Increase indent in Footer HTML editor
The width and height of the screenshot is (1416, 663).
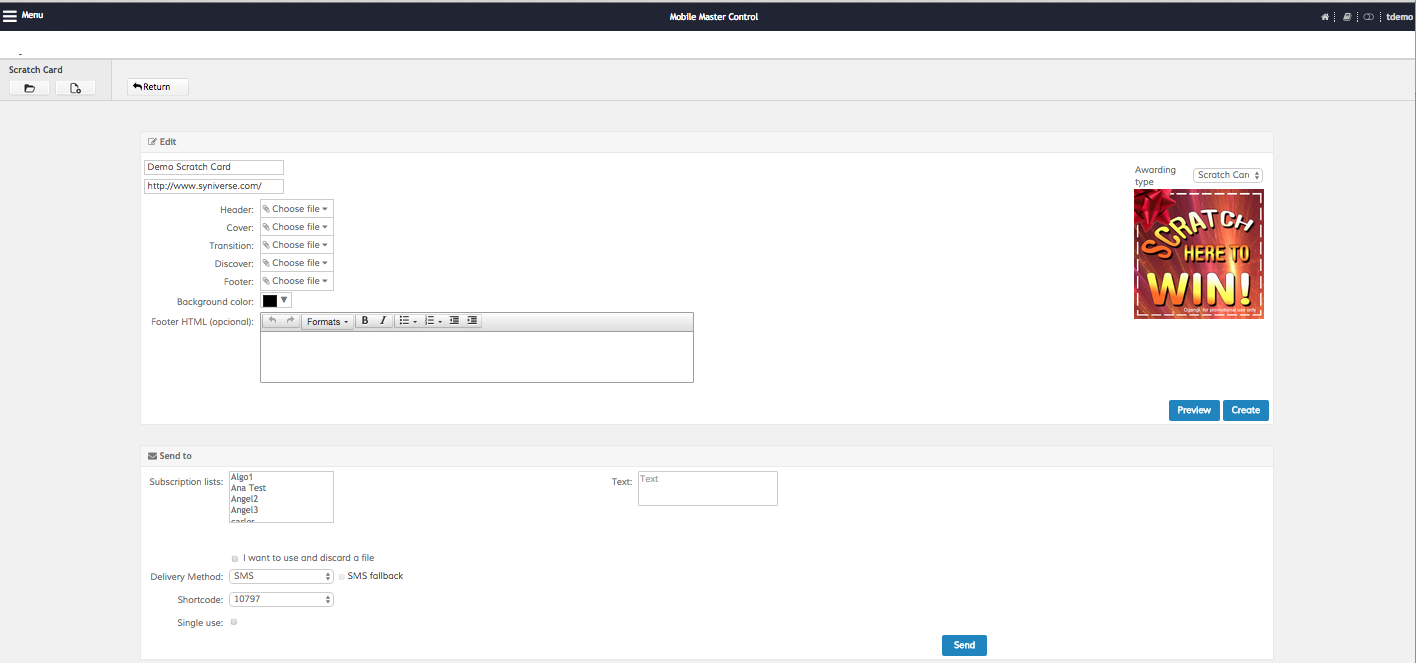tap(472, 321)
